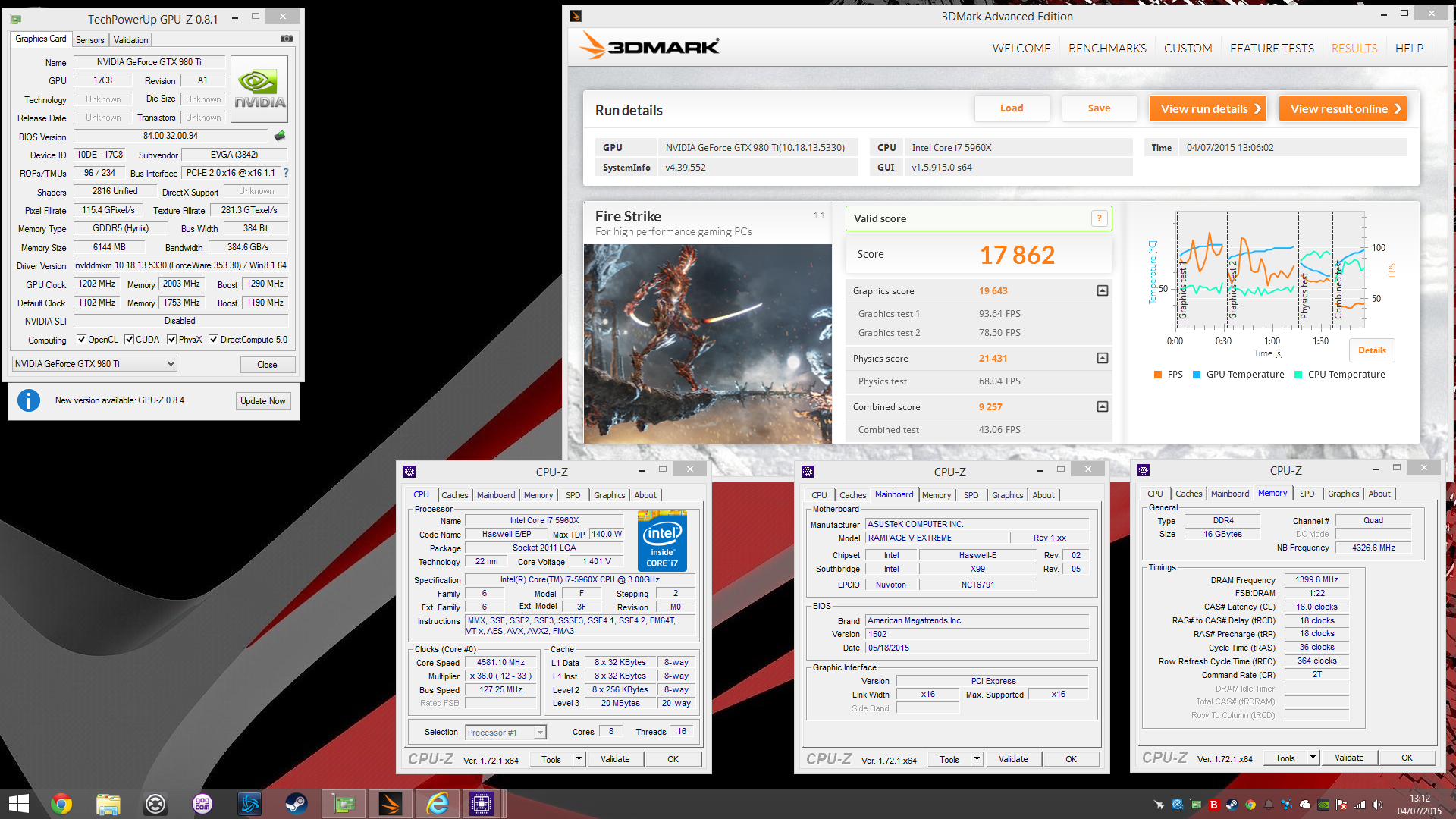Click the GPU-Z Driver Version field
This screenshot has height=819, width=1456.
(x=180, y=265)
